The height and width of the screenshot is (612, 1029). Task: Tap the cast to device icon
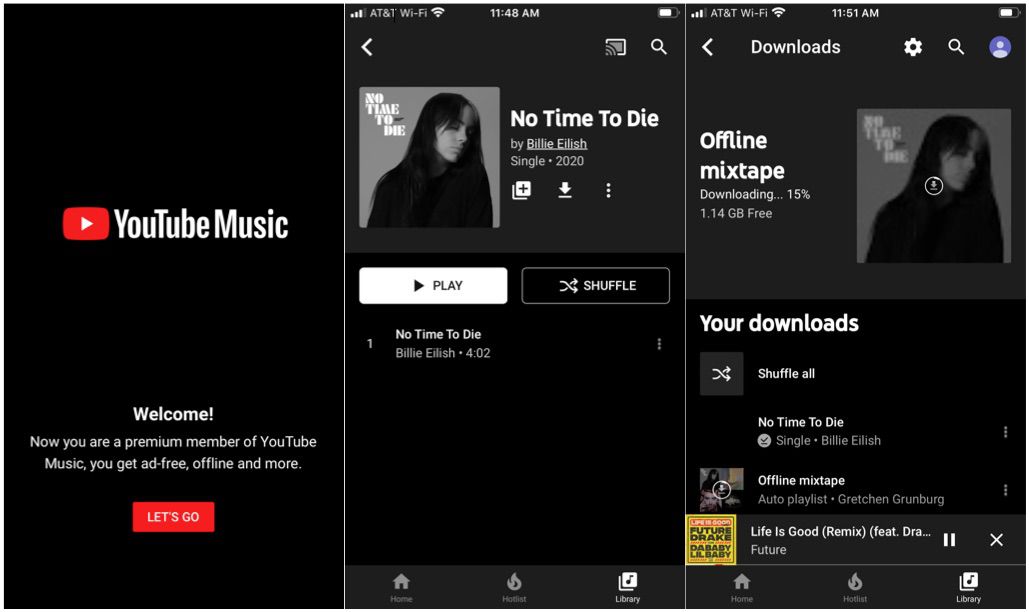[615, 47]
